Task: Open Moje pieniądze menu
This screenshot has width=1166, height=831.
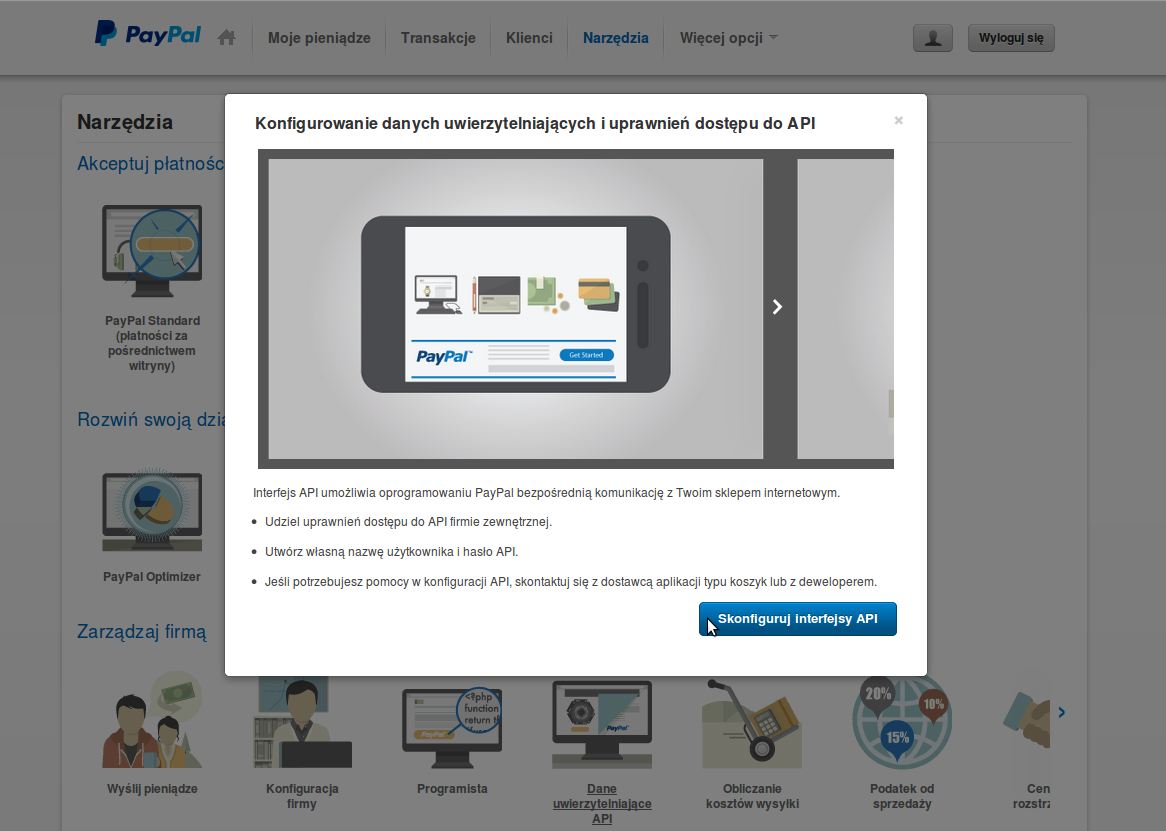Action: [x=319, y=38]
